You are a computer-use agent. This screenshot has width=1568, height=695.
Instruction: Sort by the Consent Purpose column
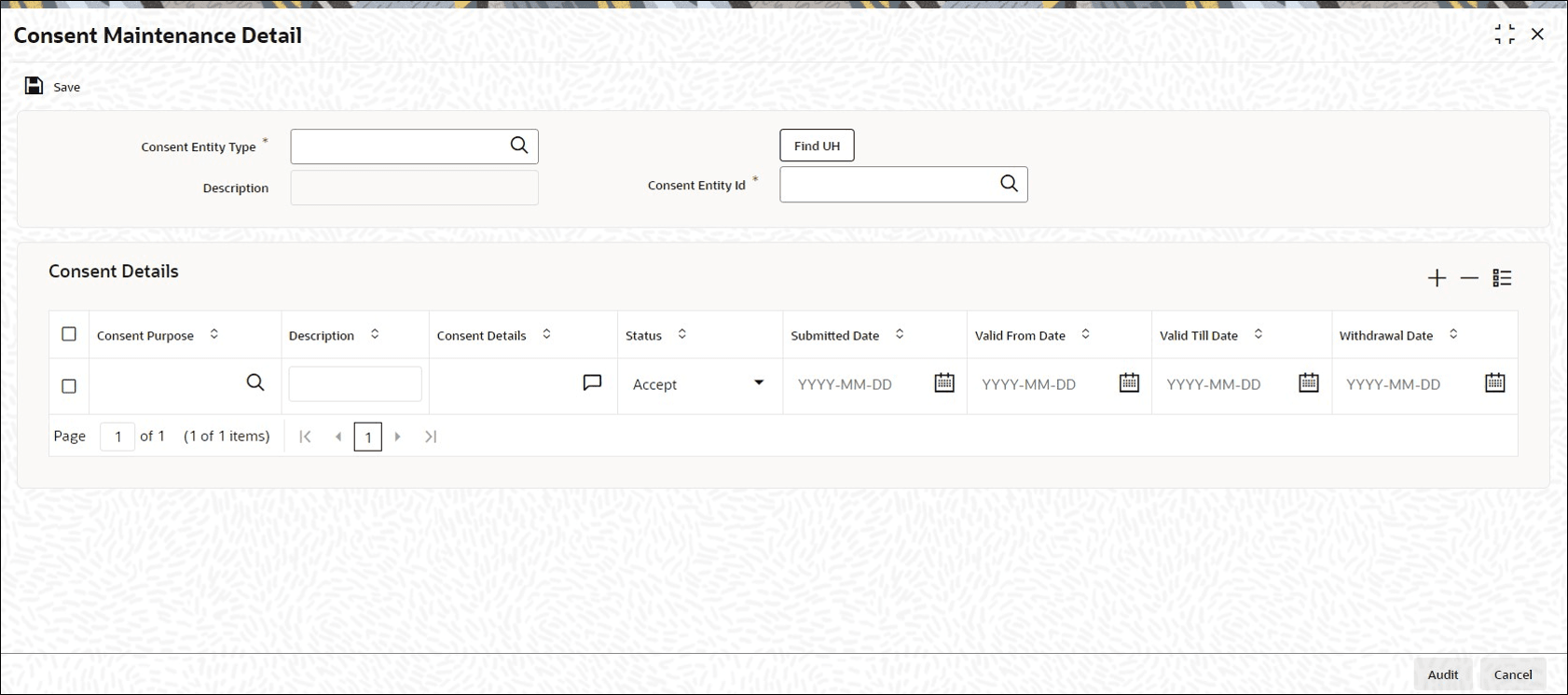(214, 334)
